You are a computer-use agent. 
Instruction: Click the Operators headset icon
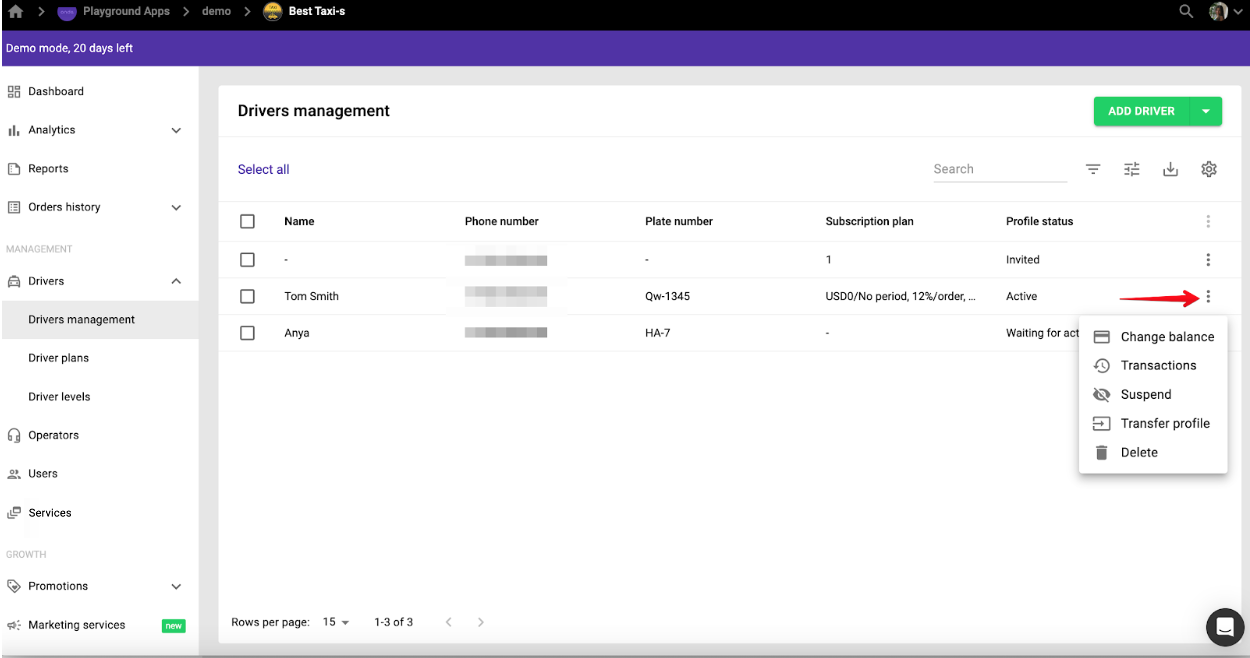click(x=14, y=435)
